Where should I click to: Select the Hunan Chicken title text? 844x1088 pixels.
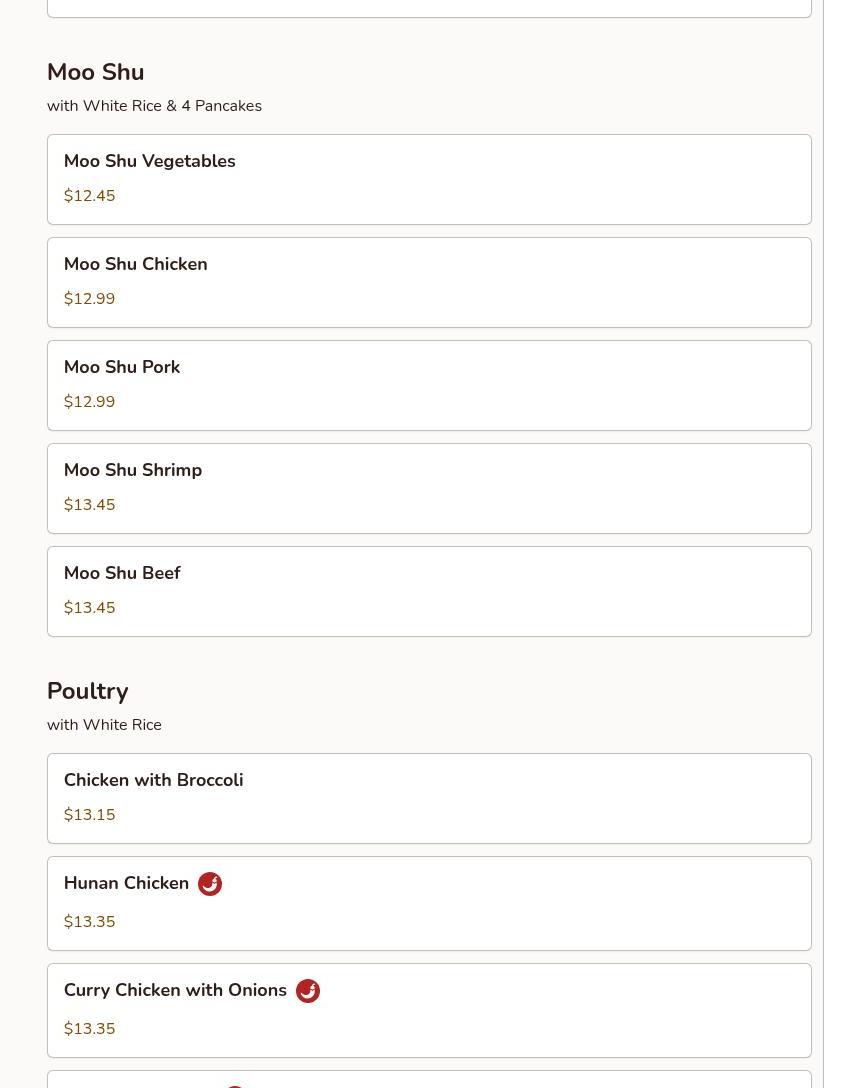(126, 883)
